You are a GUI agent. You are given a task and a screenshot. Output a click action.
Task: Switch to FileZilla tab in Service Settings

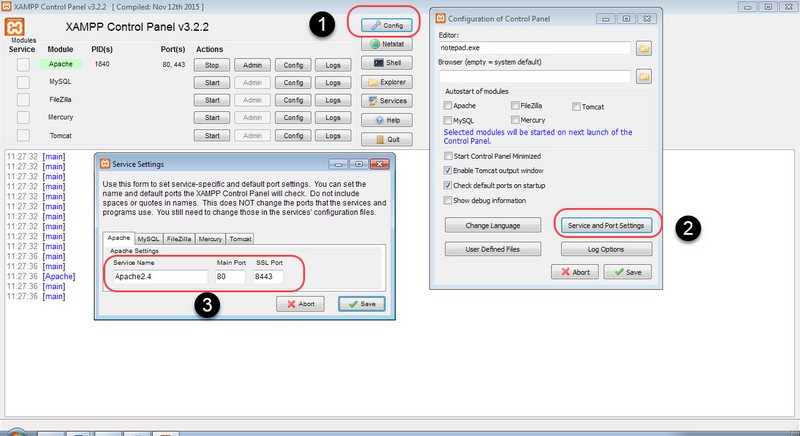[x=179, y=239]
